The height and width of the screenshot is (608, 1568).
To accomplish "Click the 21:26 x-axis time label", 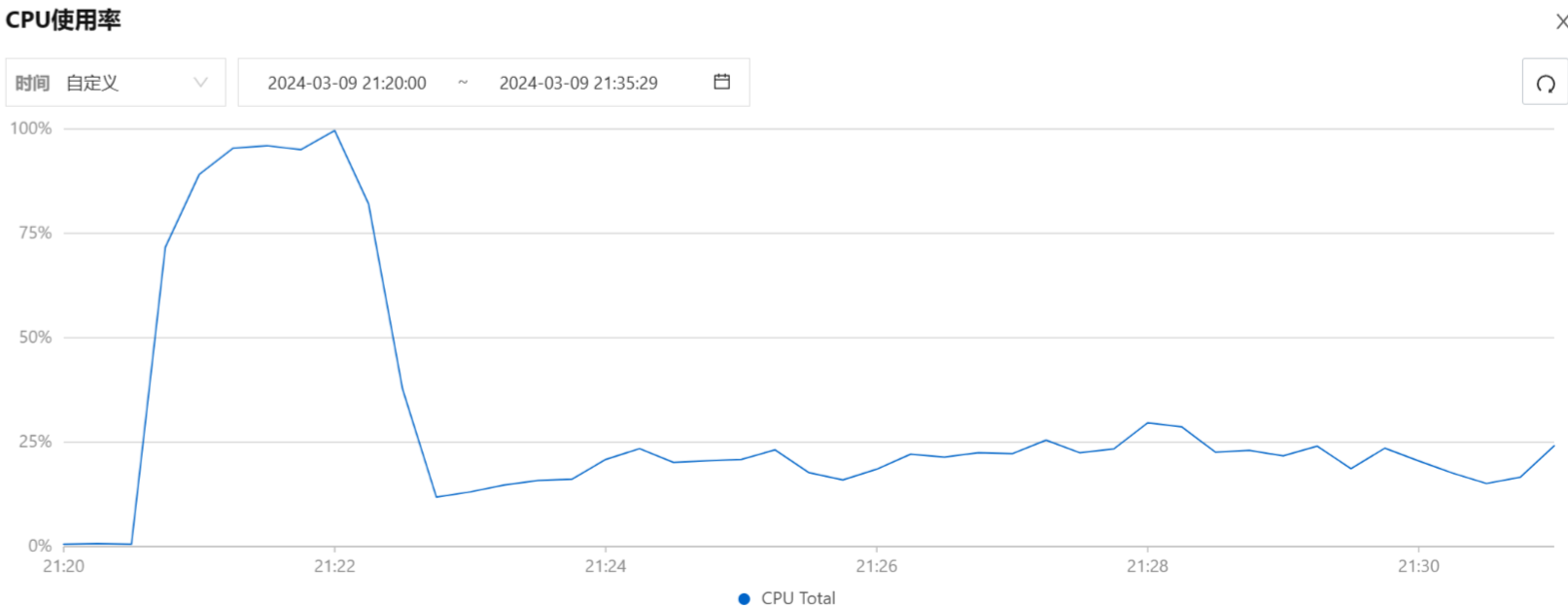I will coord(877,566).
